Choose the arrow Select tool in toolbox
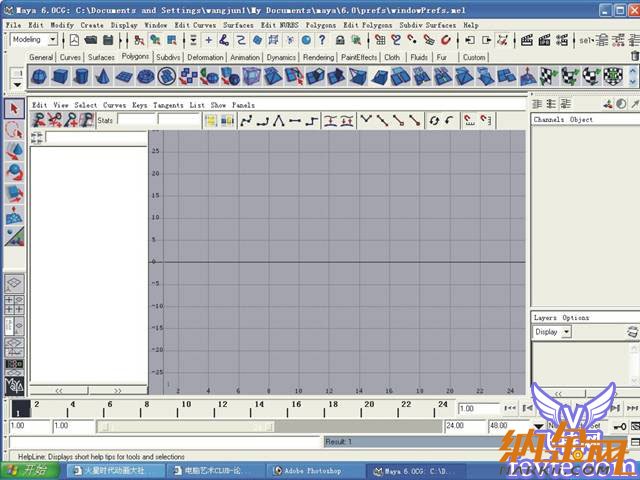The width and height of the screenshot is (640, 480). point(14,109)
